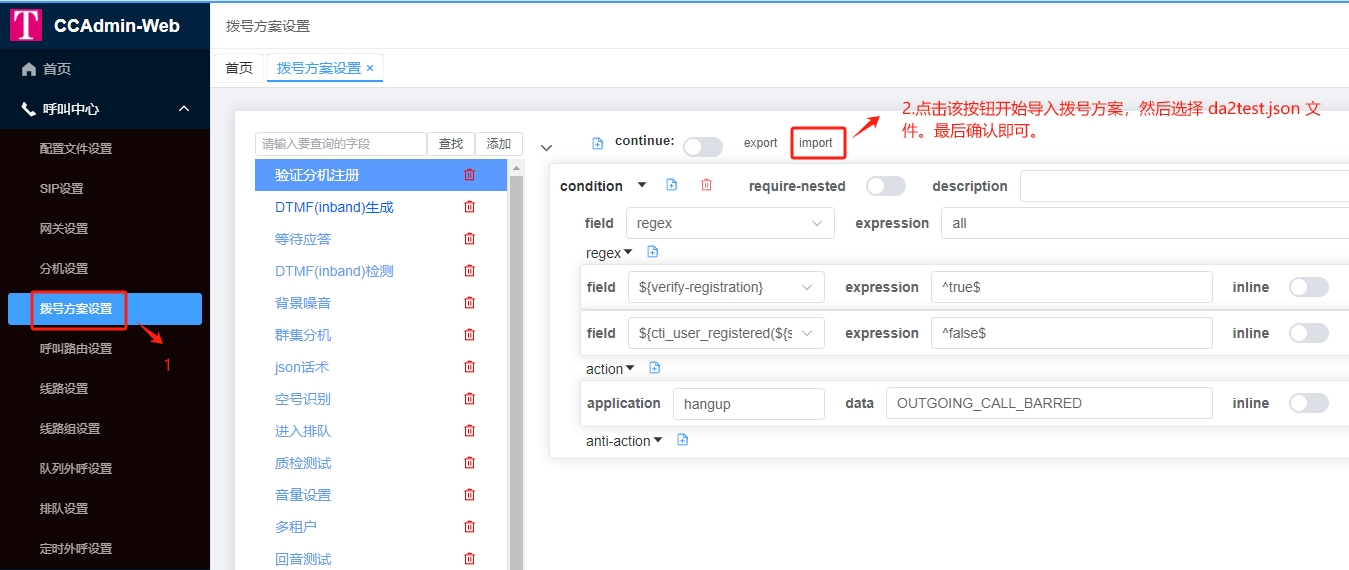1349x570 pixels.
Task: Click add icon beside action label
Action: pyautogui.click(x=655, y=368)
